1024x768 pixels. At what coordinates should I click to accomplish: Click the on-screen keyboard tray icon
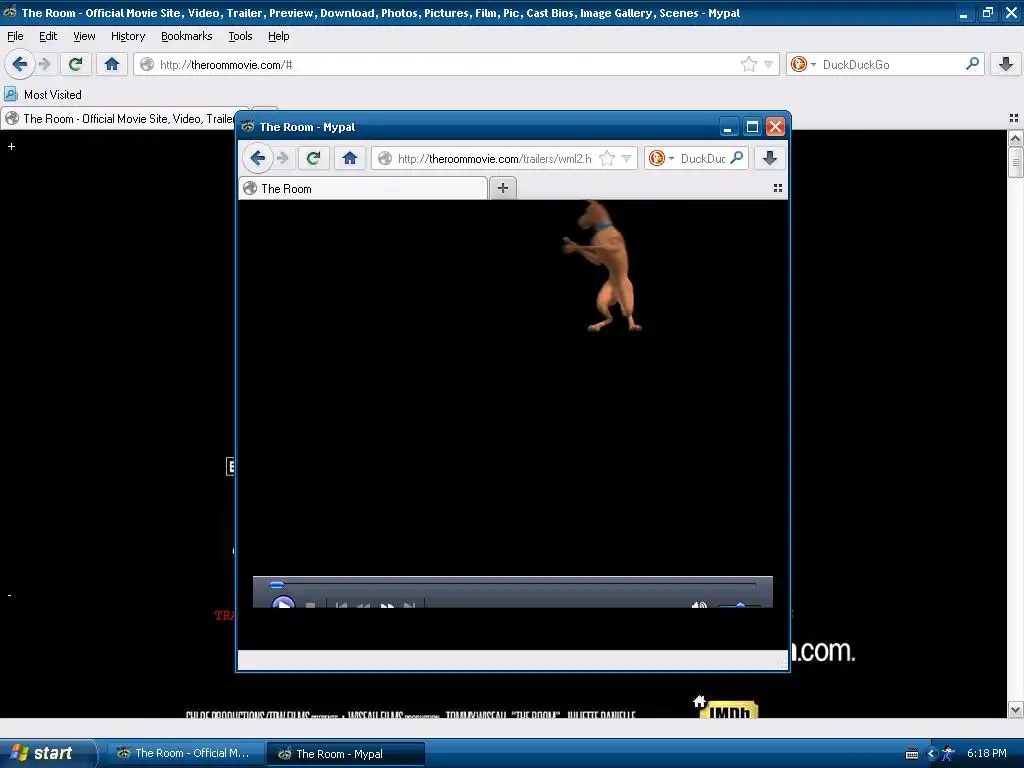912,754
